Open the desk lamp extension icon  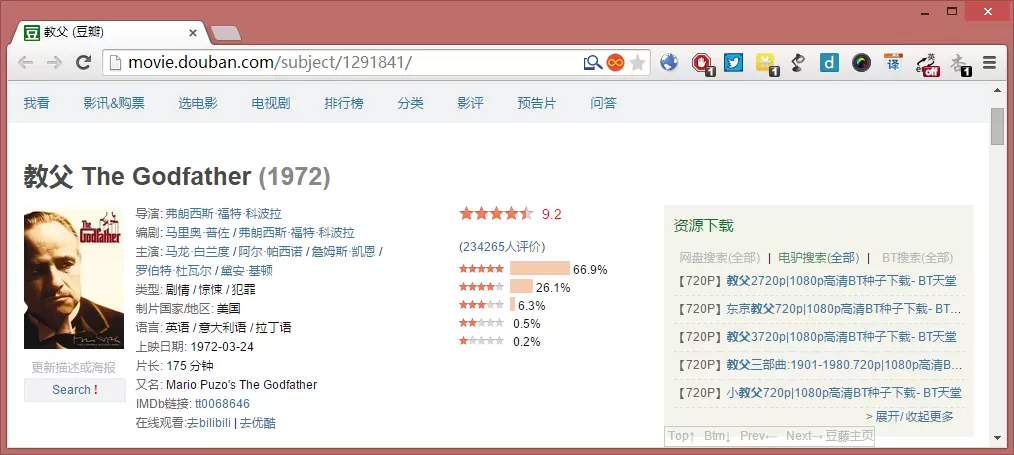tap(797, 63)
